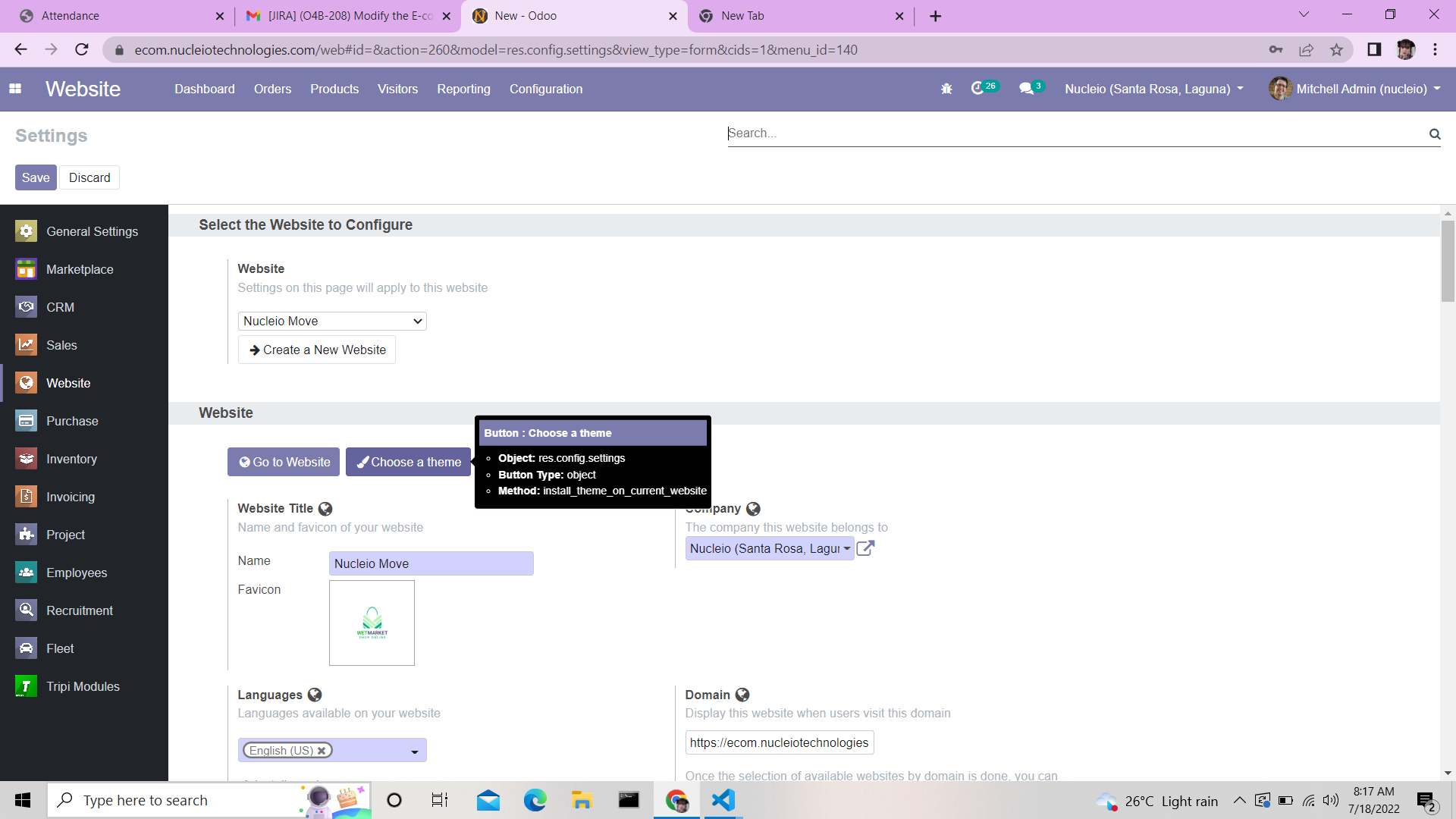Edit the website Name field

pos(431,563)
